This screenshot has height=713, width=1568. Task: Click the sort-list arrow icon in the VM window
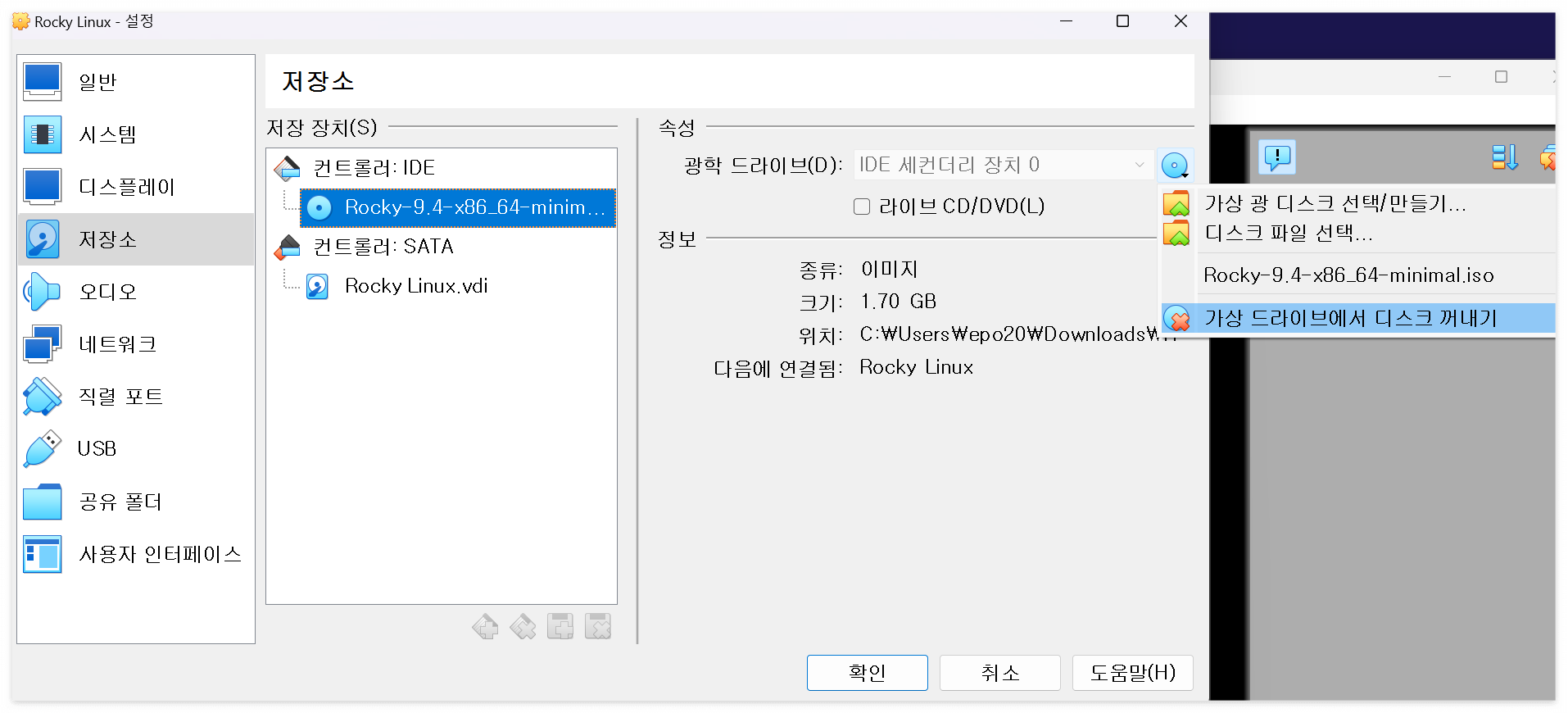(x=1504, y=157)
